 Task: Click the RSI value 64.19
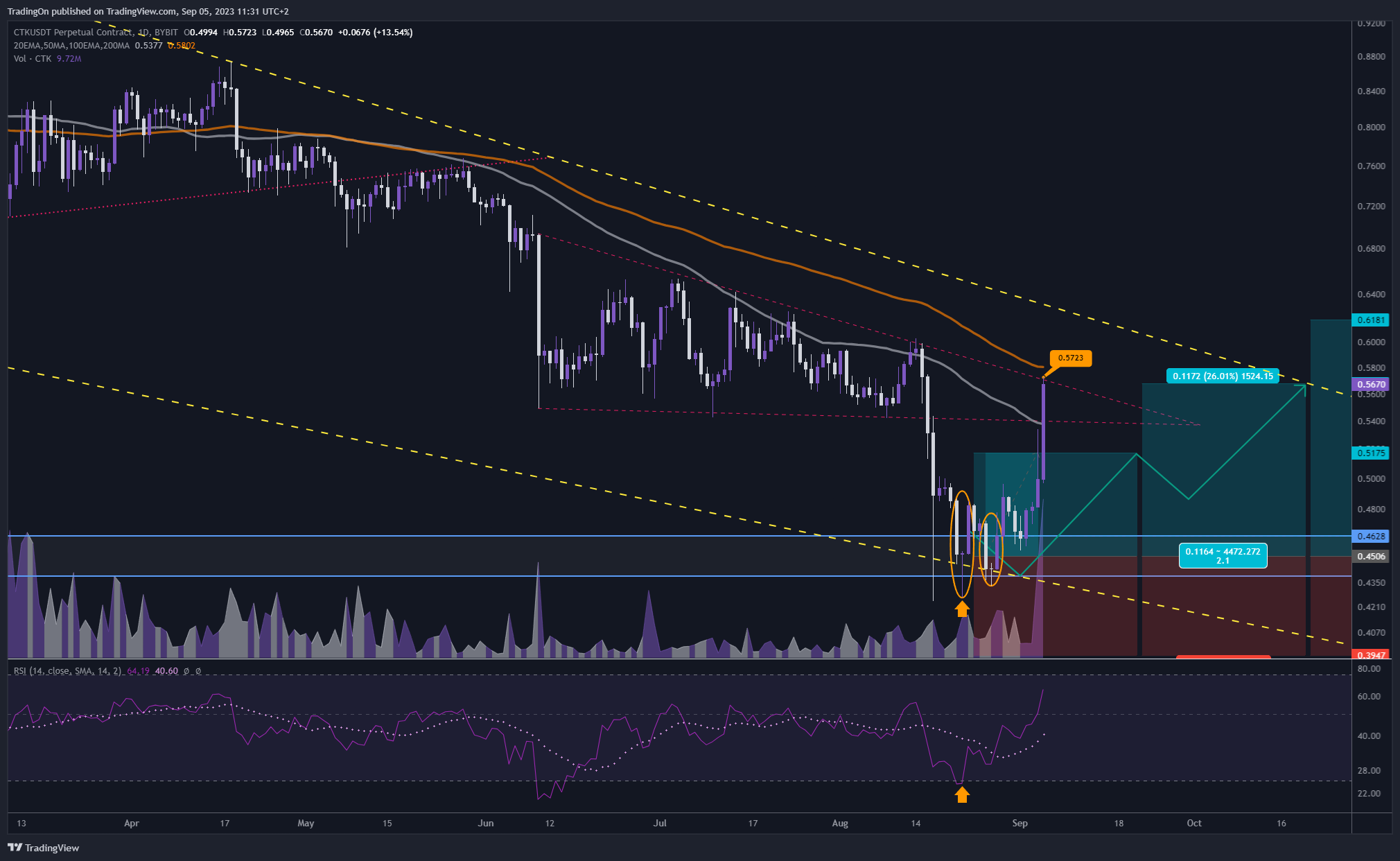coord(138,671)
